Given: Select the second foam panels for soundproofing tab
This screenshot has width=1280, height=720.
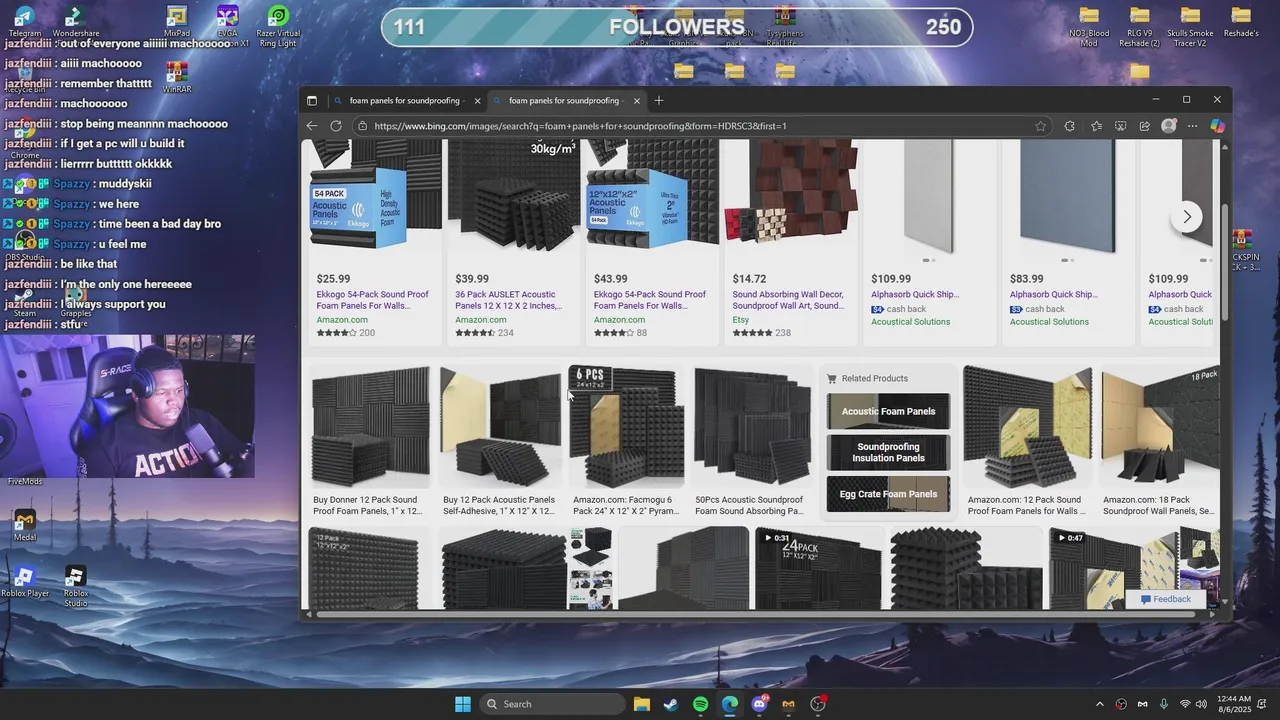Looking at the screenshot, I should [x=564, y=101].
